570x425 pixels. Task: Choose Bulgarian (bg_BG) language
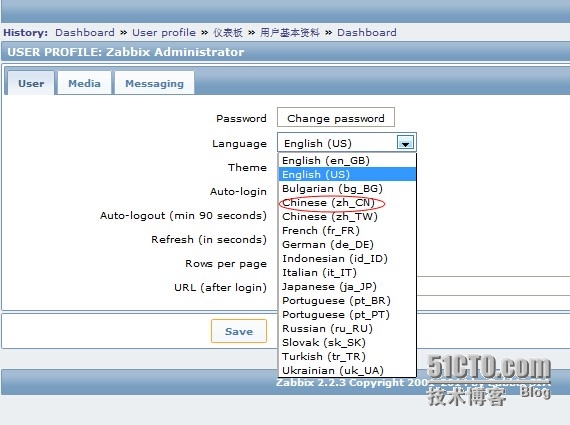[347, 188]
